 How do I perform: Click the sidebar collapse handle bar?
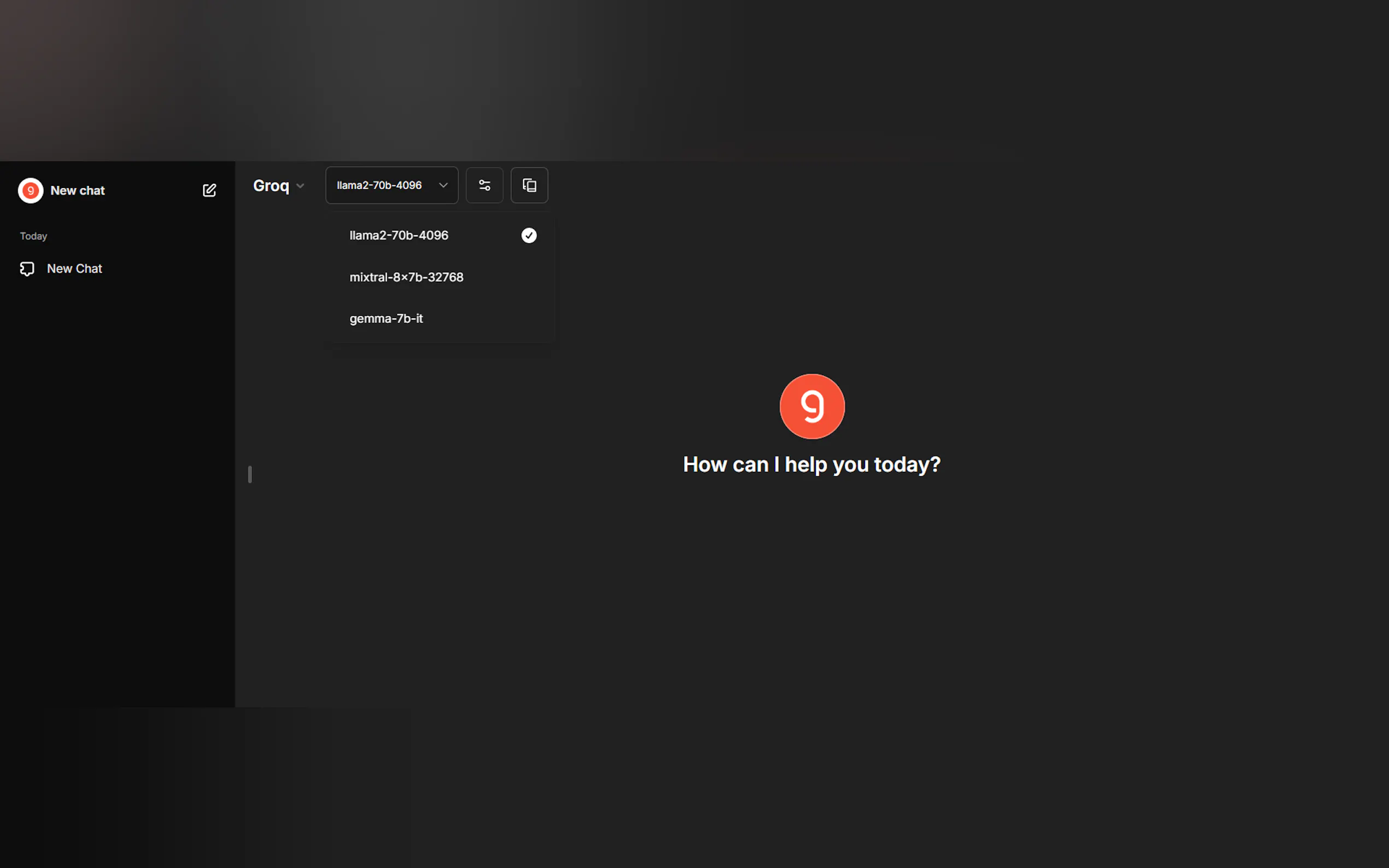point(250,474)
